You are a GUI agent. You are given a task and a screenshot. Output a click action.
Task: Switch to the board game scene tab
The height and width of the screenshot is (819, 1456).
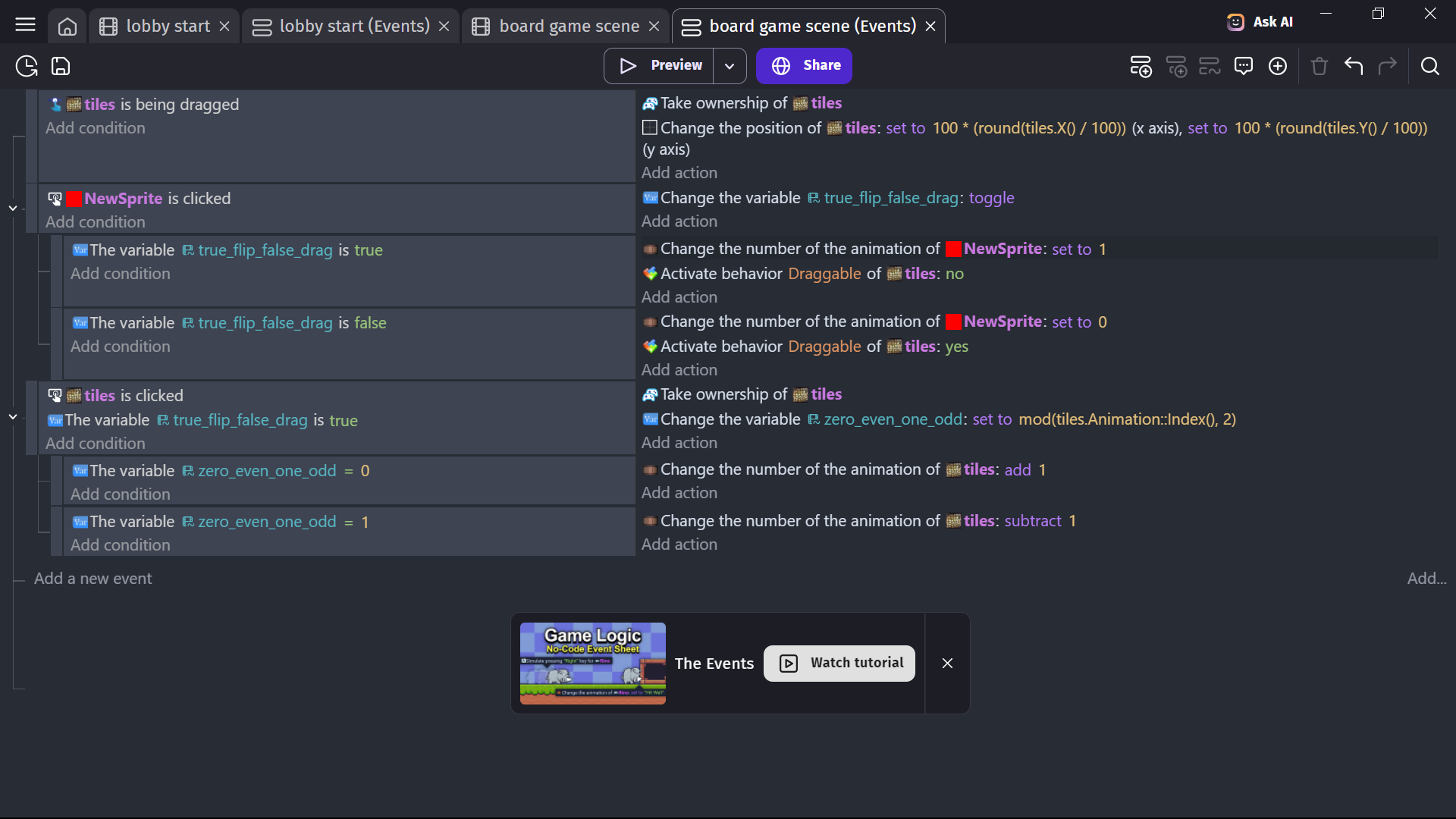pos(569,27)
